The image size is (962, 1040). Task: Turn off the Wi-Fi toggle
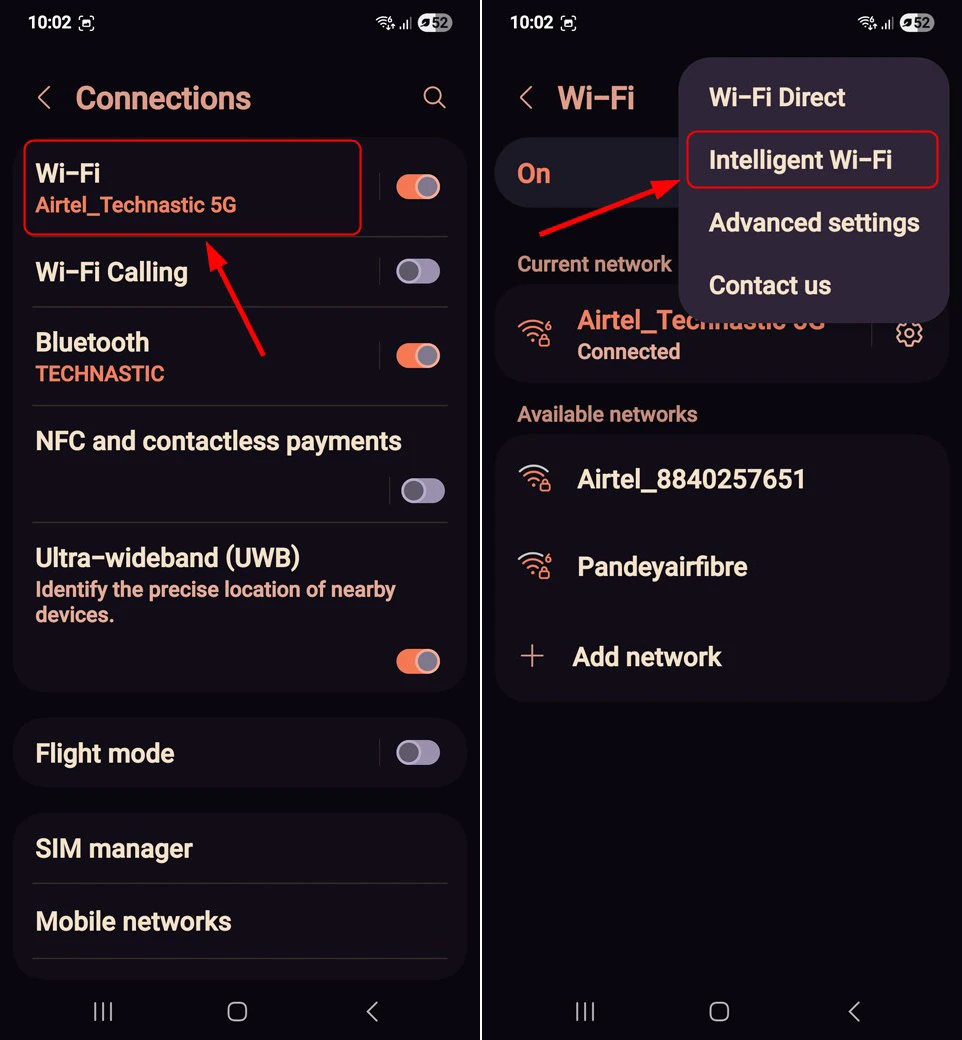[x=418, y=187]
